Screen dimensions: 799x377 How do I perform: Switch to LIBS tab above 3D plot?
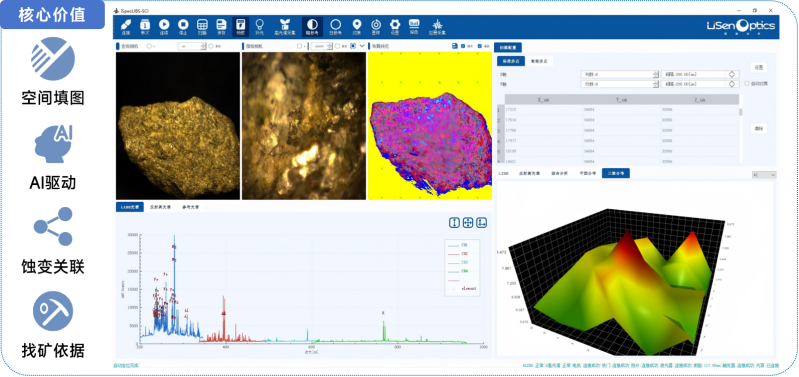click(503, 174)
